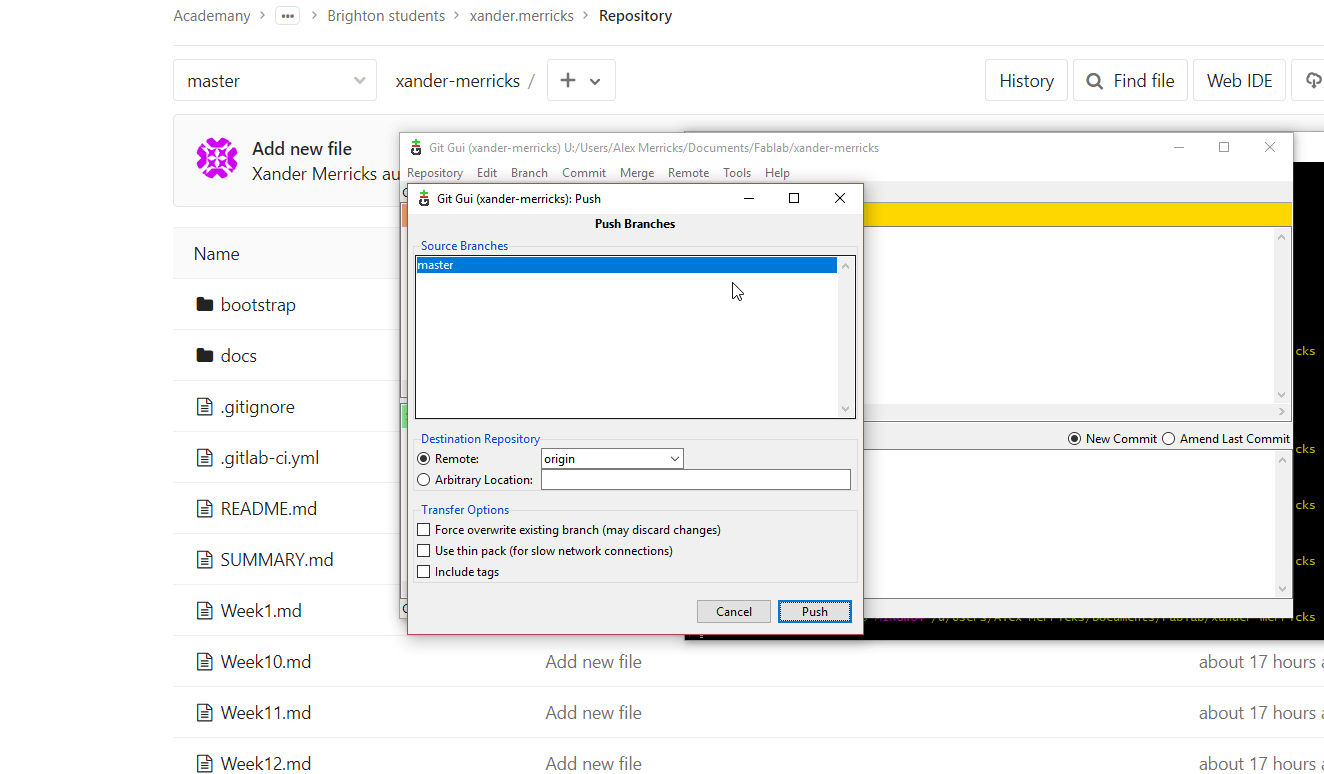Expand the collapsed breadcrumb ellipsis
This screenshot has height=774, width=1324.
(x=288, y=16)
